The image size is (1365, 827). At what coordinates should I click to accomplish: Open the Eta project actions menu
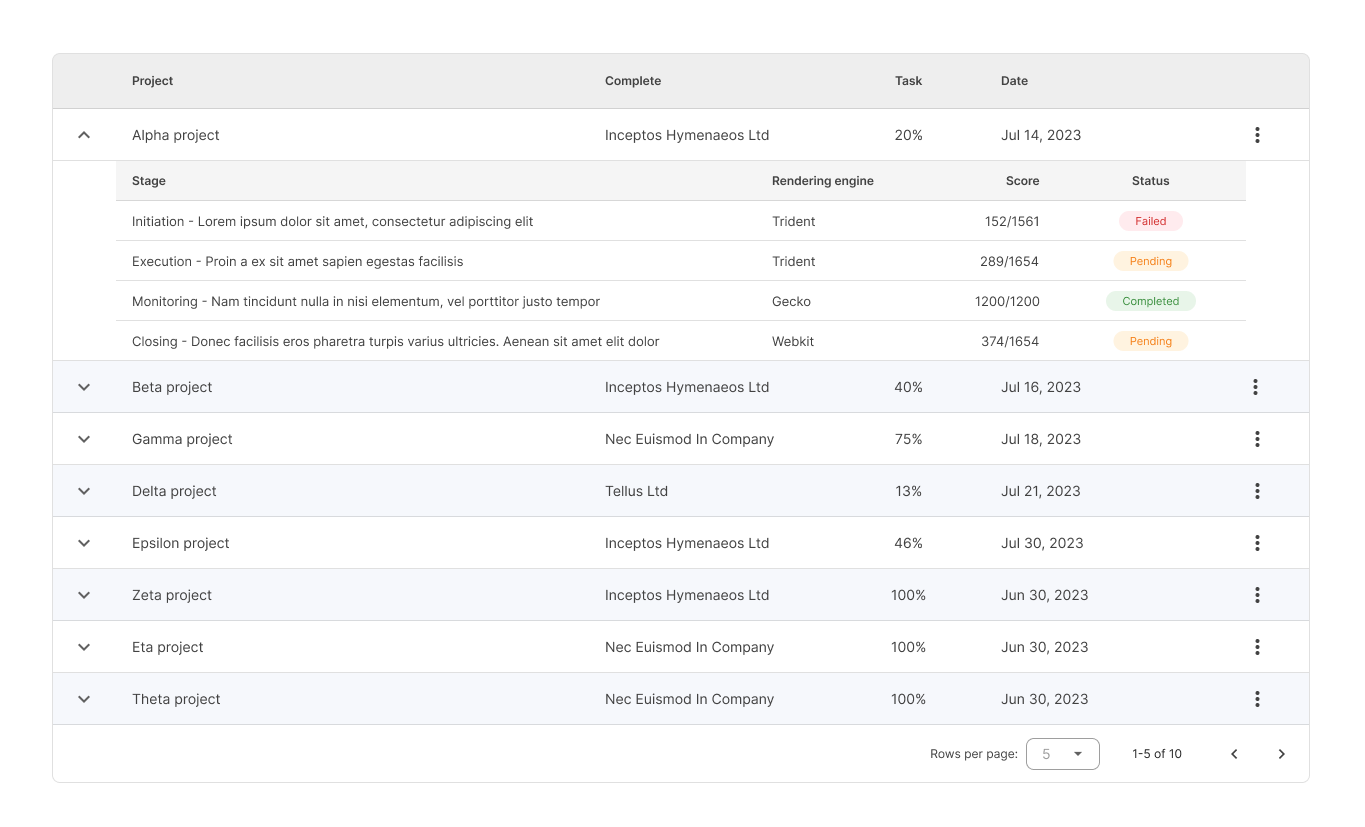pos(1257,647)
